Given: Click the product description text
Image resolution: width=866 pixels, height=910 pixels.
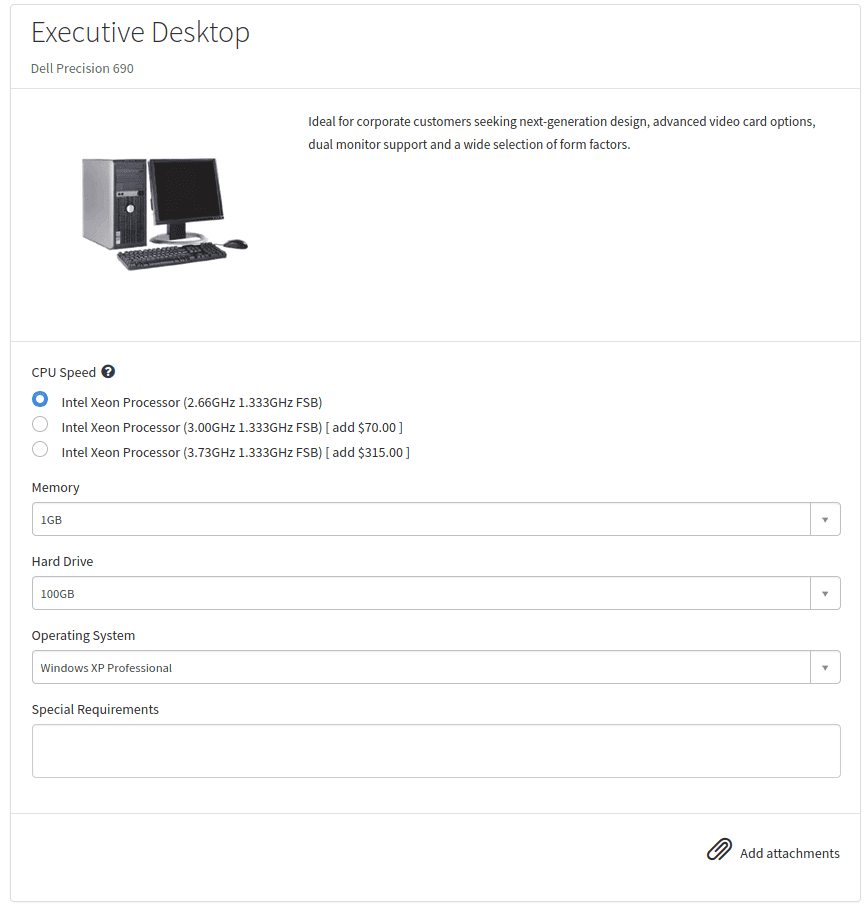Looking at the screenshot, I should tap(562, 132).
